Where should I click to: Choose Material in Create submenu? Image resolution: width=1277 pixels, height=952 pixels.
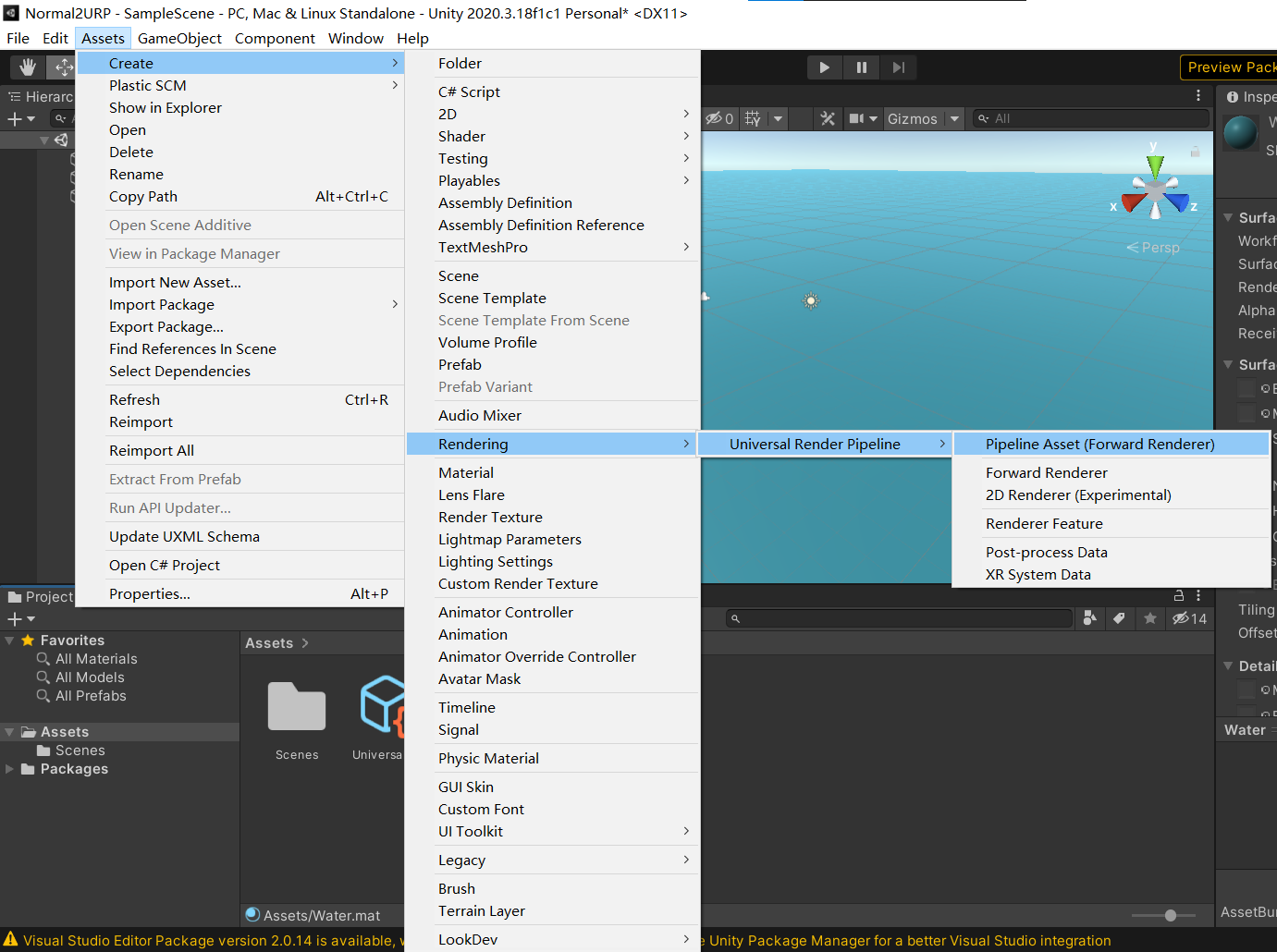[553, 472]
